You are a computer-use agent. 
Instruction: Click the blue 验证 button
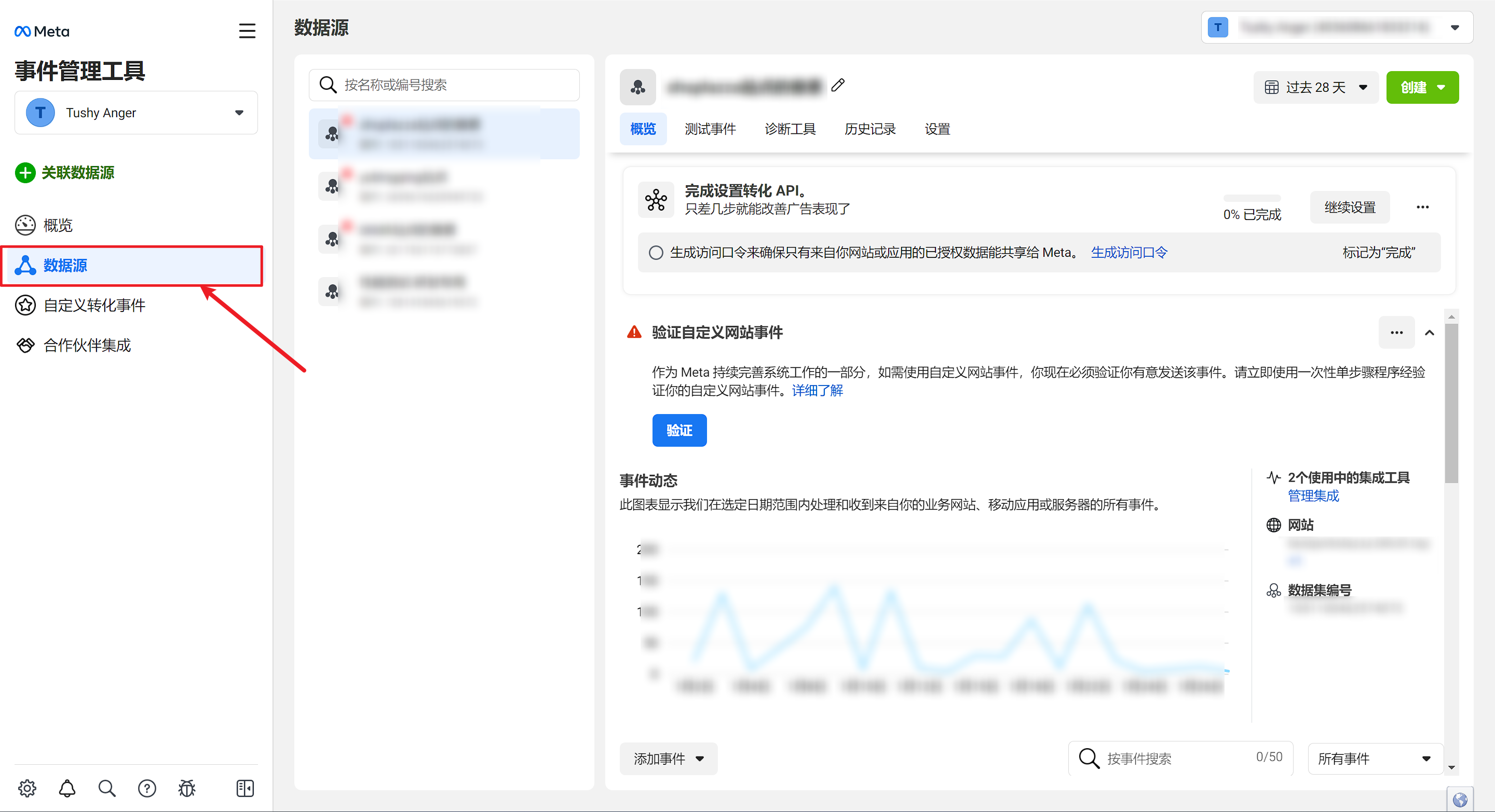coord(679,430)
